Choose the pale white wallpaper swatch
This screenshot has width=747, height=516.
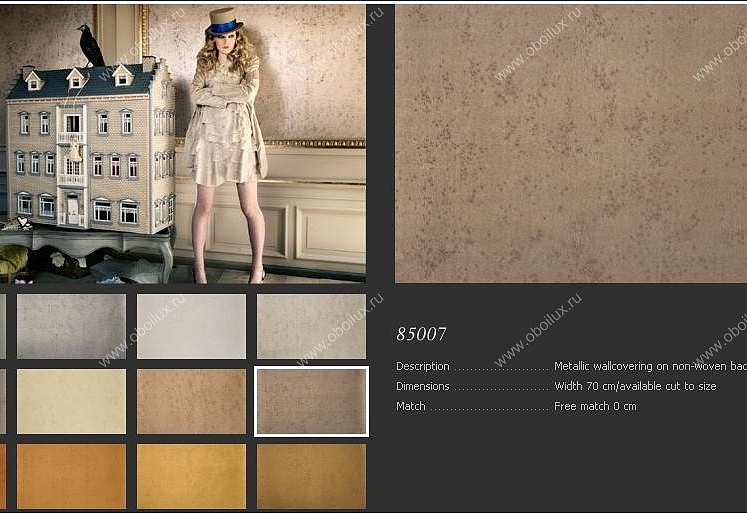pos(192,326)
